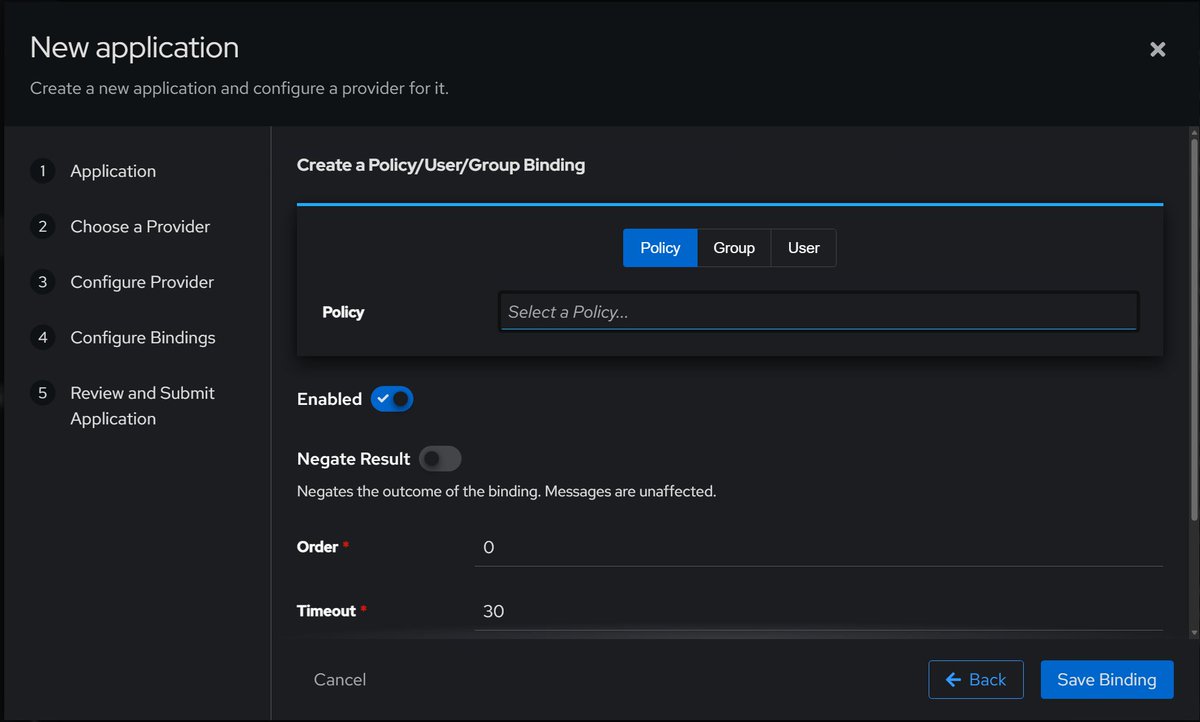The height and width of the screenshot is (722, 1200).
Task: Click the Enabled label text
Action: [329, 399]
